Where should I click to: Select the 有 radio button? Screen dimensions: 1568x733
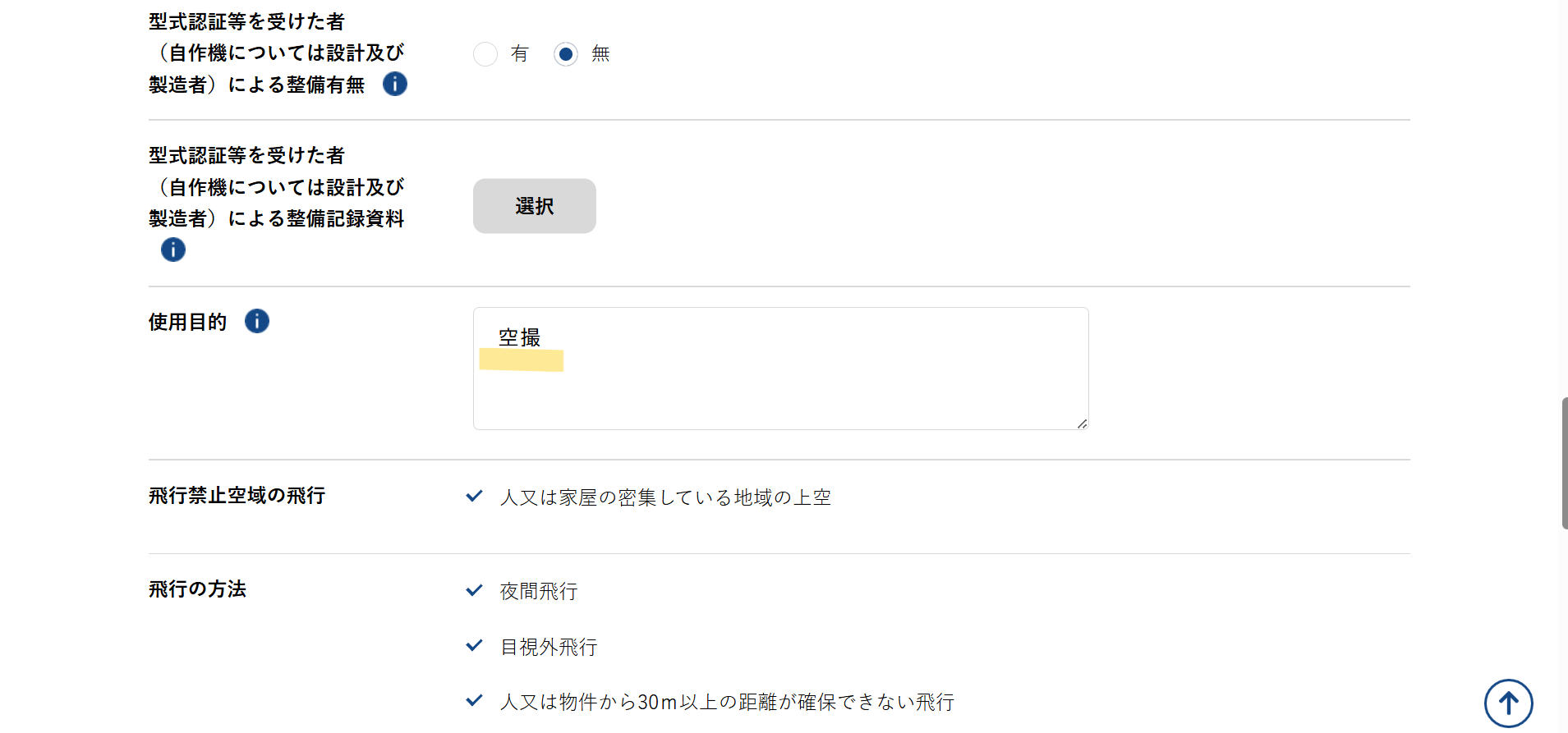485,54
